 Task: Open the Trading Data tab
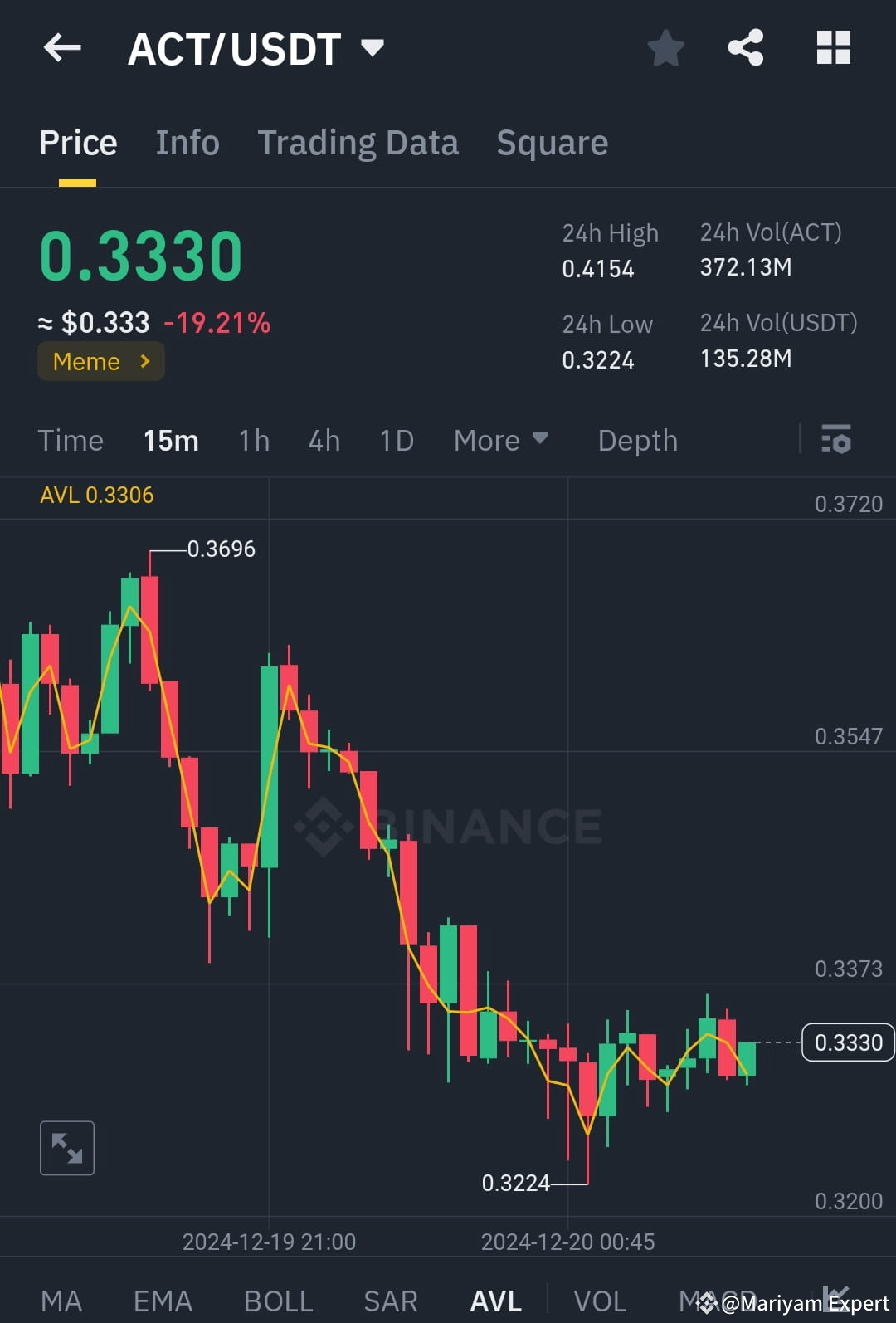(358, 142)
